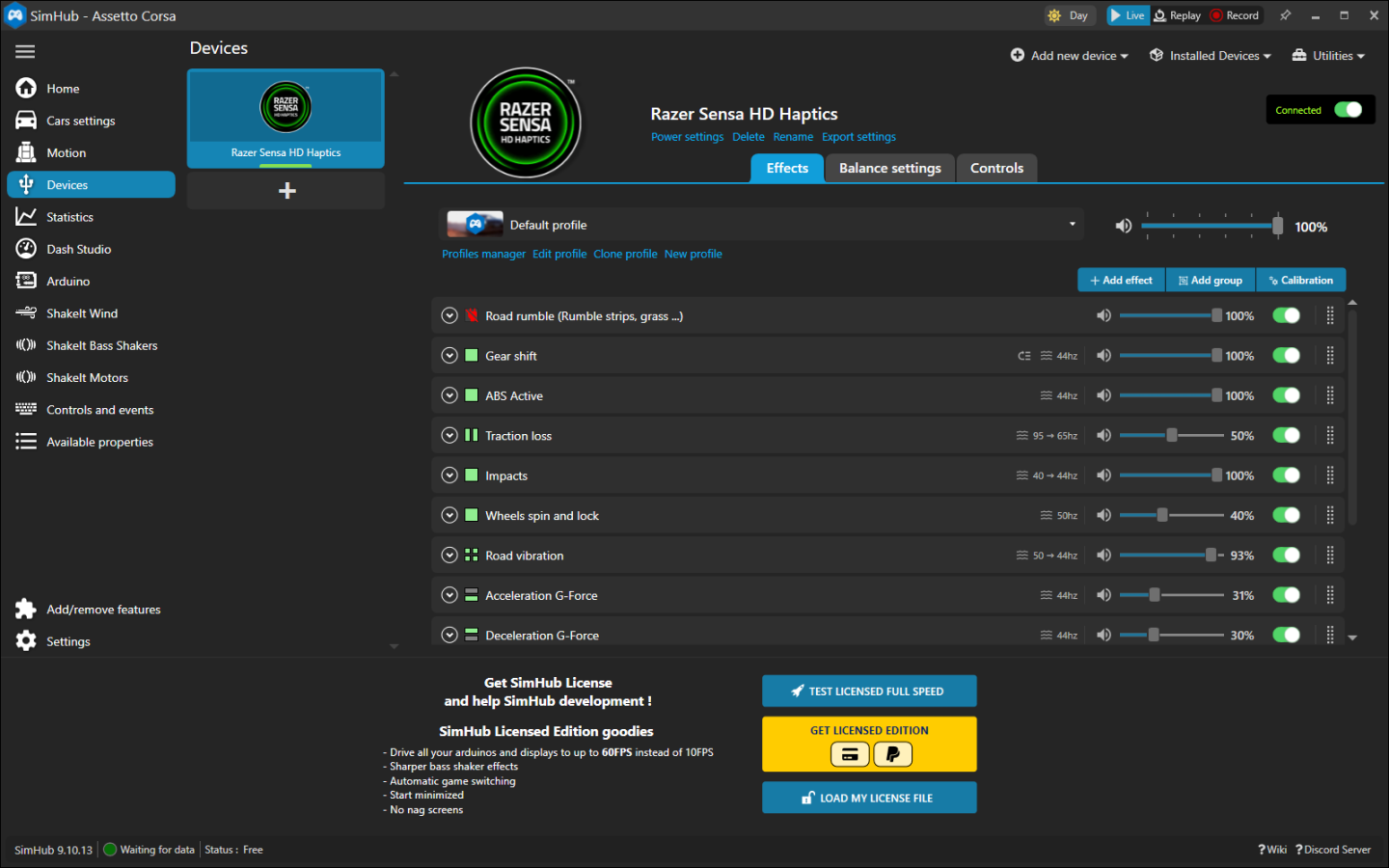The height and width of the screenshot is (868, 1389).
Task: Adjust the Wheels spin and lock slider
Action: (1172, 516)
